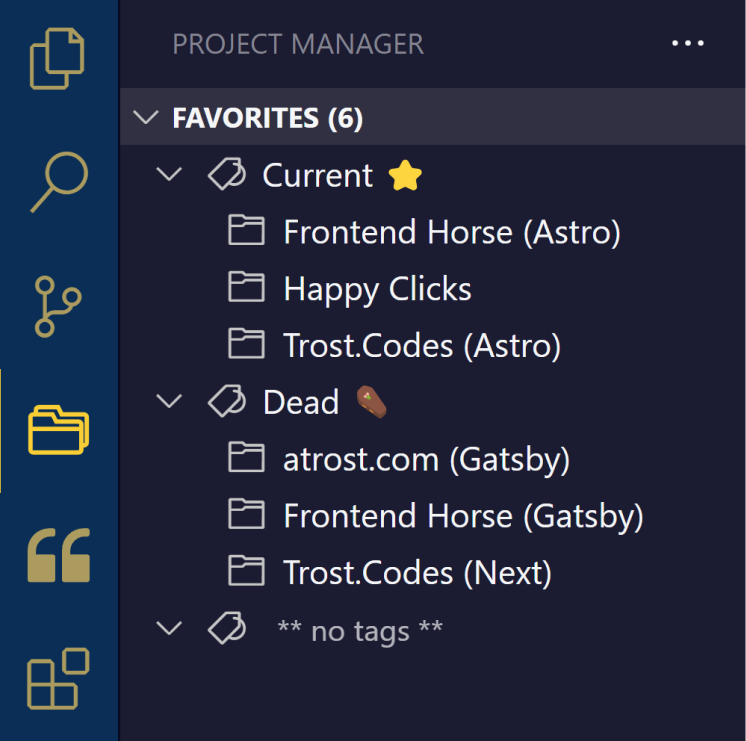746x741 pixels.
Task: Open the Explorer view icon
Action: coord(57,59)
